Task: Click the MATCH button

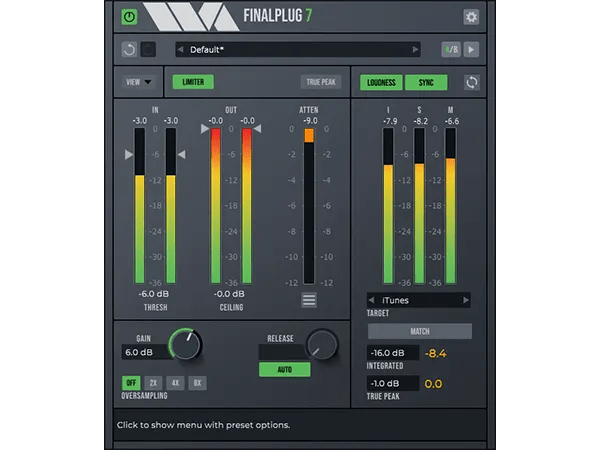Action: pyautogui.click(x=420, y=331)
